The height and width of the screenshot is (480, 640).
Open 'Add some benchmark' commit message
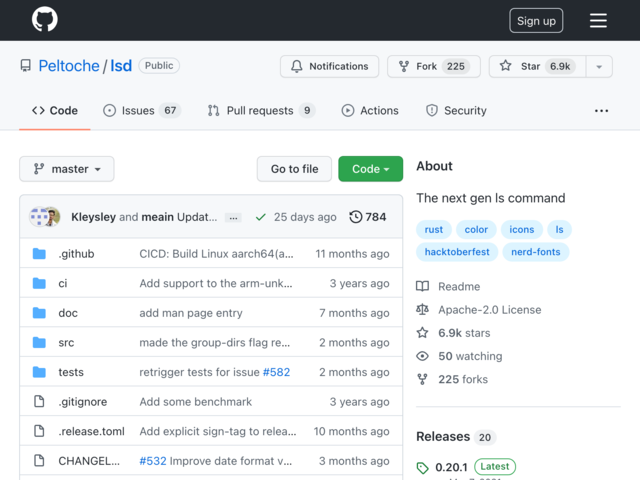coord(196,402)
